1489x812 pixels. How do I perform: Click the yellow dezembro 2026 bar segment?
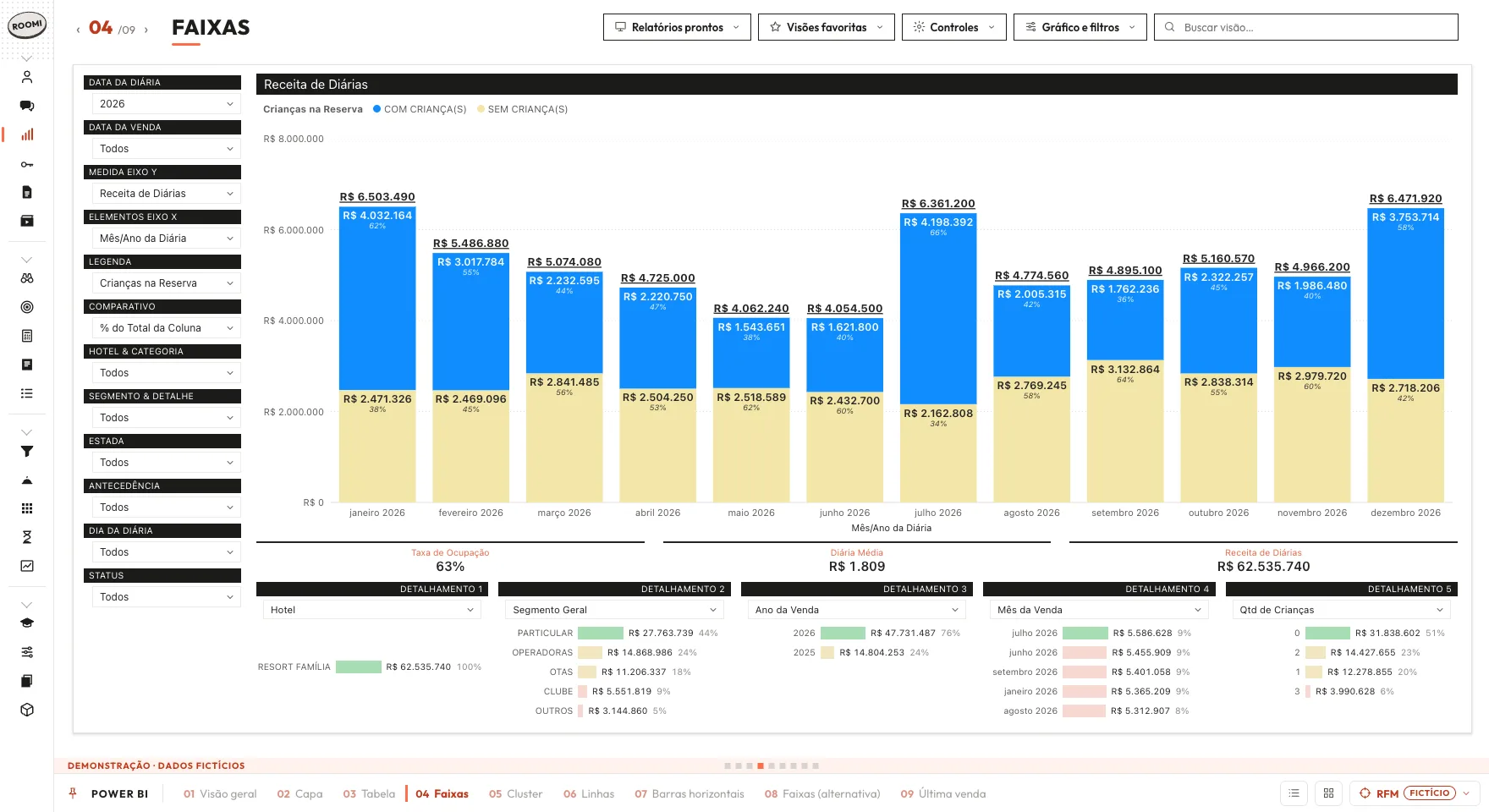[x=1405, y=441]
